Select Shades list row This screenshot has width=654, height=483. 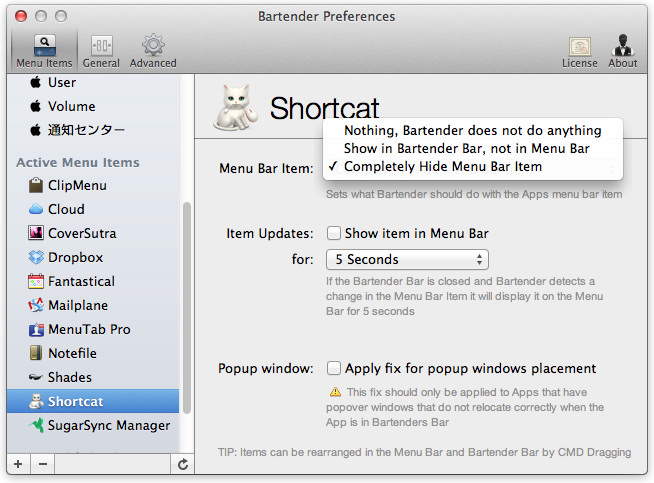93,377
